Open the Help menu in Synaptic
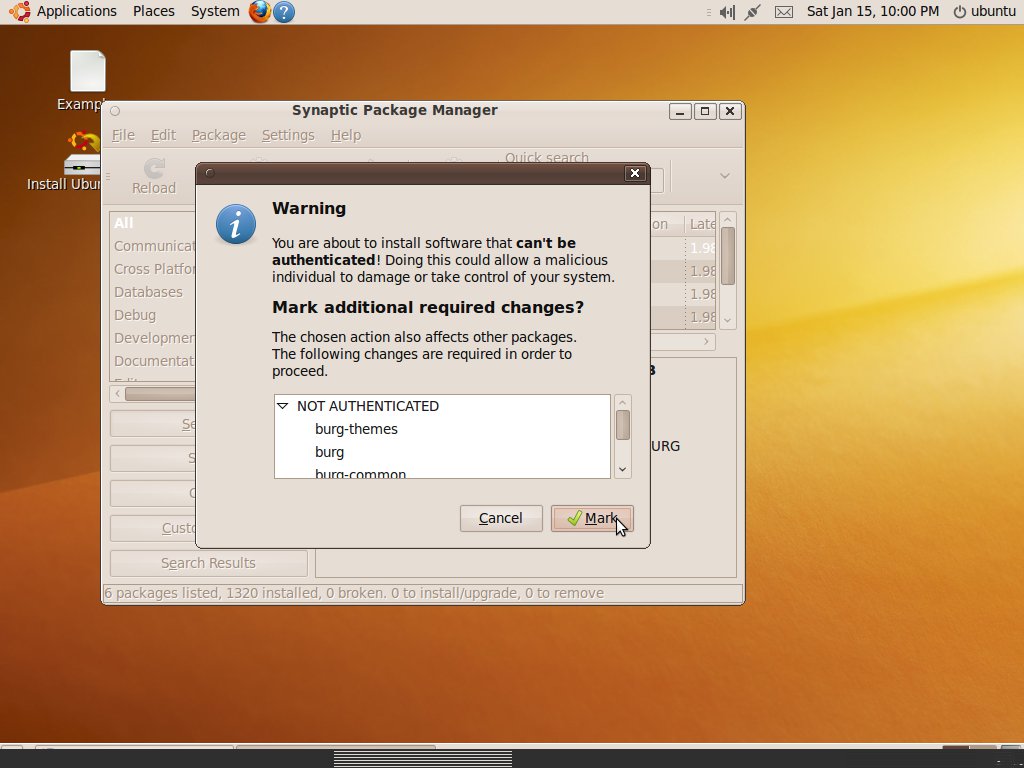This screenshot has height=768, width=1024. pos(345,135)
